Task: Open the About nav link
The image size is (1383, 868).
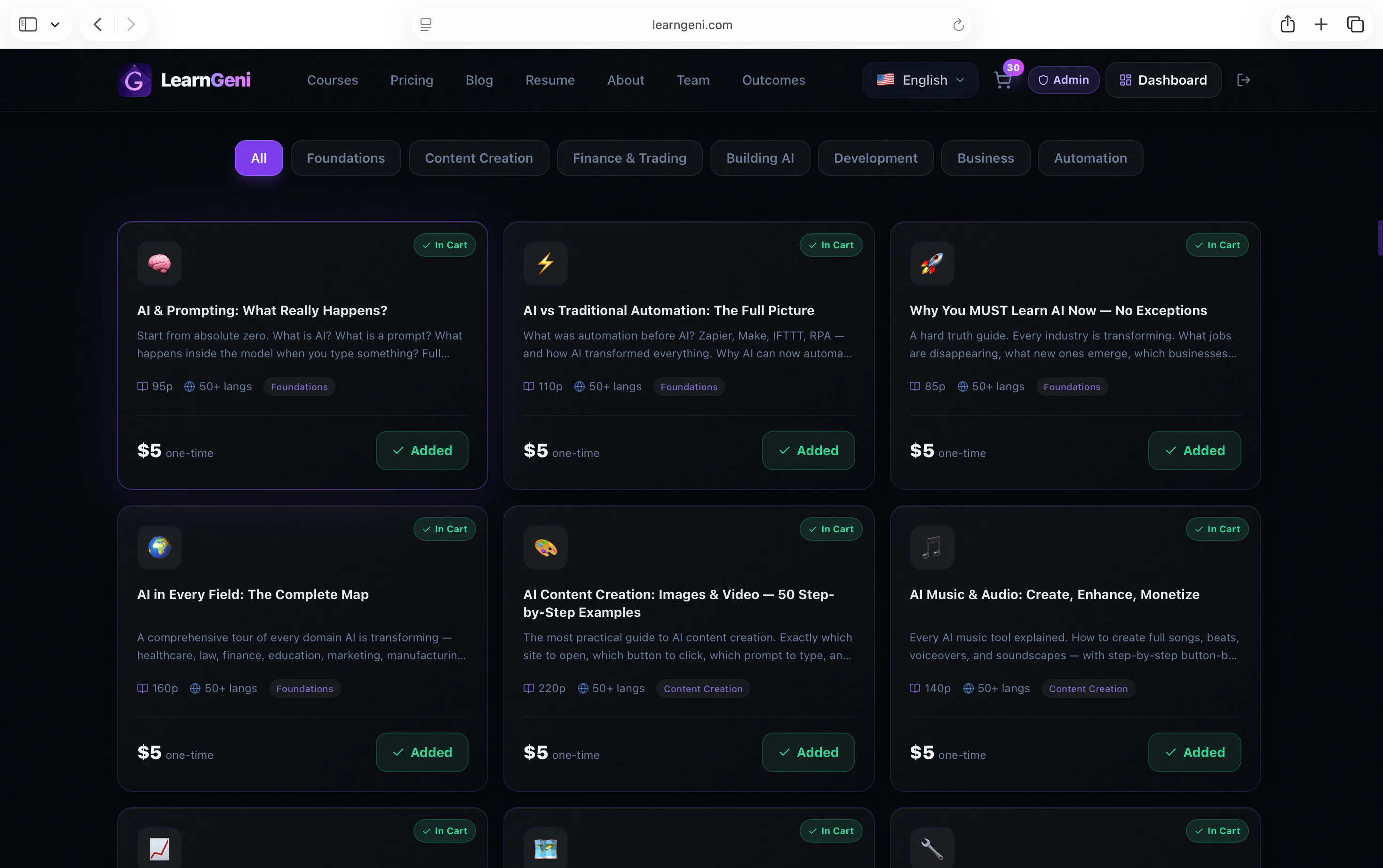Action: pyautogui.click(x=626, y=80)
